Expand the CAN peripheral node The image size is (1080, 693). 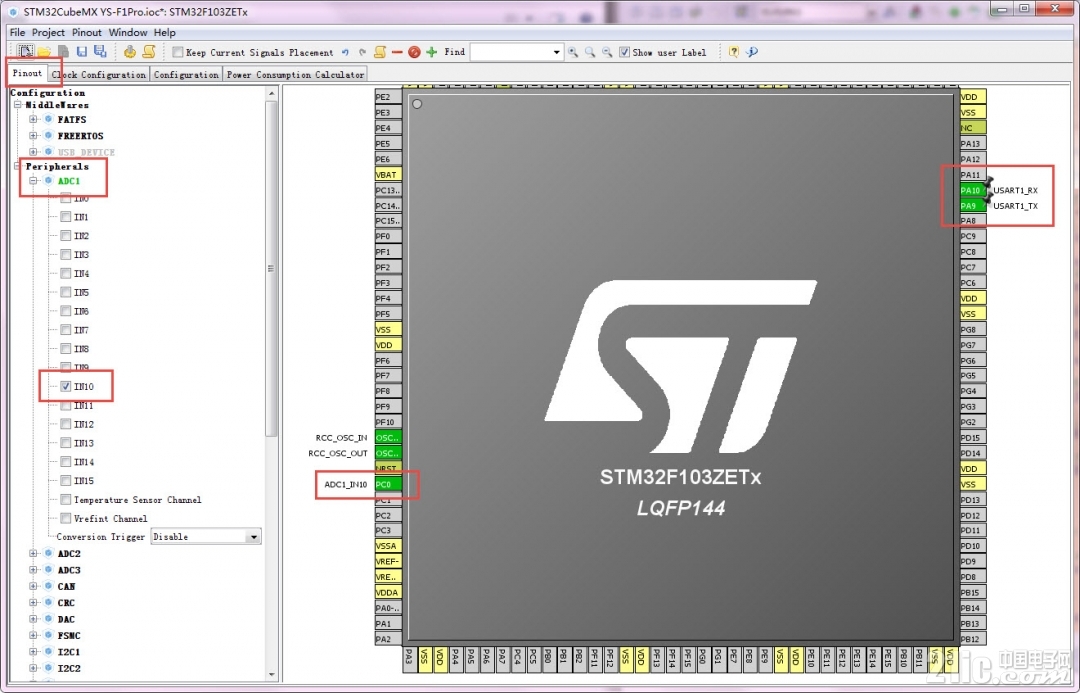click(33, 586)
